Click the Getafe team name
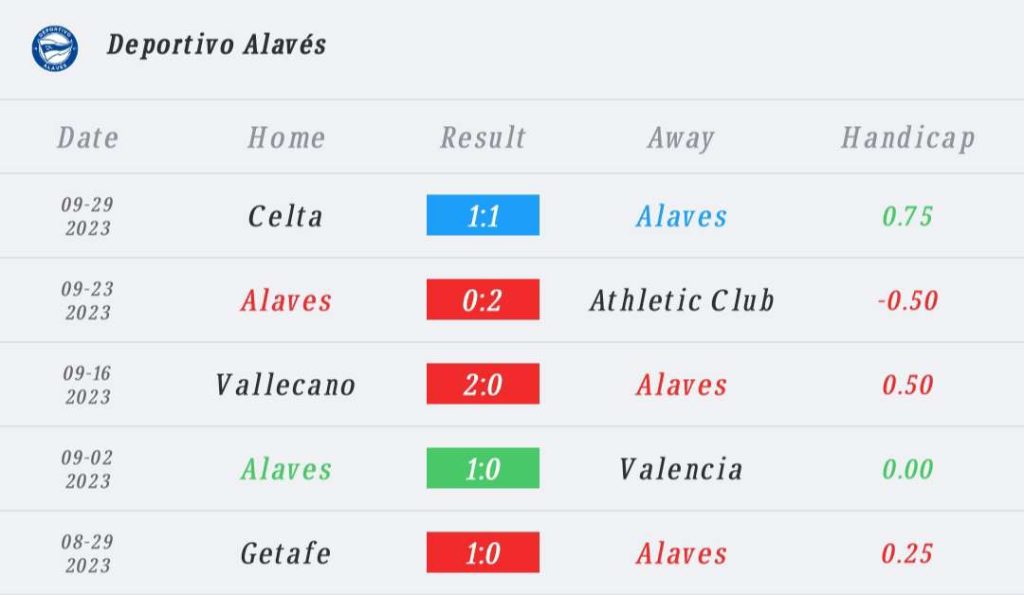 pyautogui.click(x=285, y=553)
